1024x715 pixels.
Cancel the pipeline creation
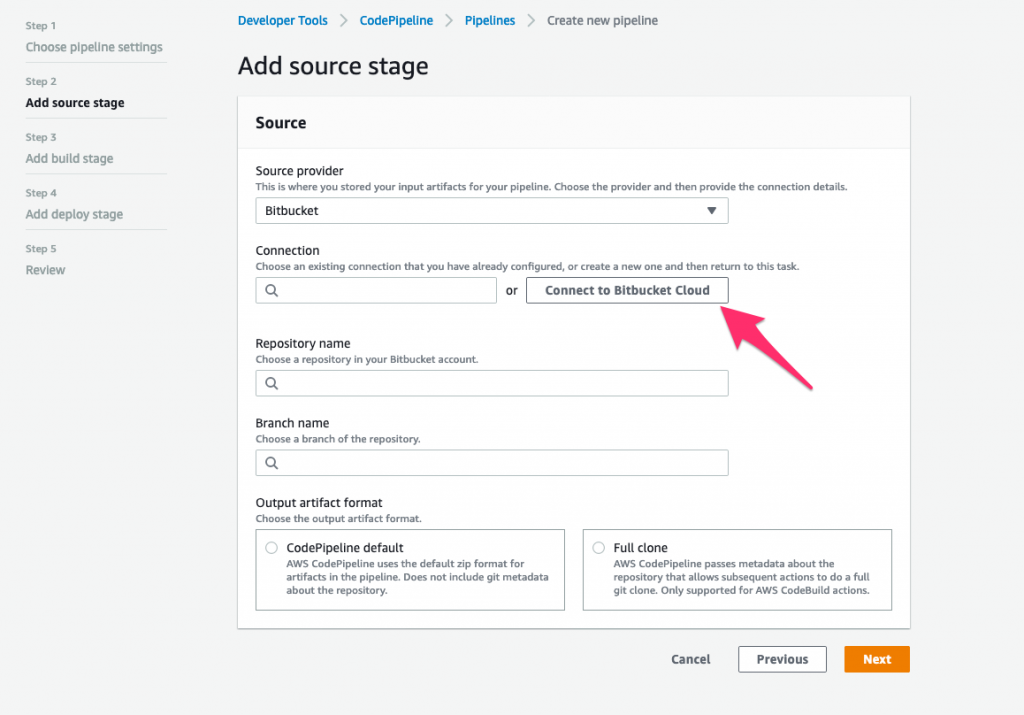(x=690, y=659)
